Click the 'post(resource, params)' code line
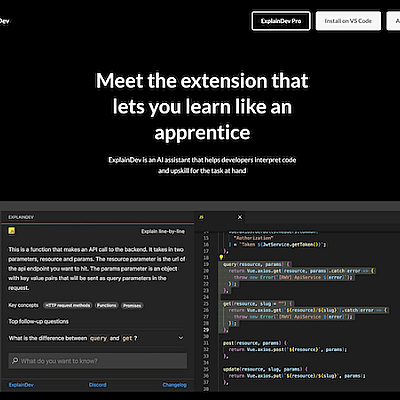Image resolution: width=400 pixels, height=400 pixels. (255, 343)
